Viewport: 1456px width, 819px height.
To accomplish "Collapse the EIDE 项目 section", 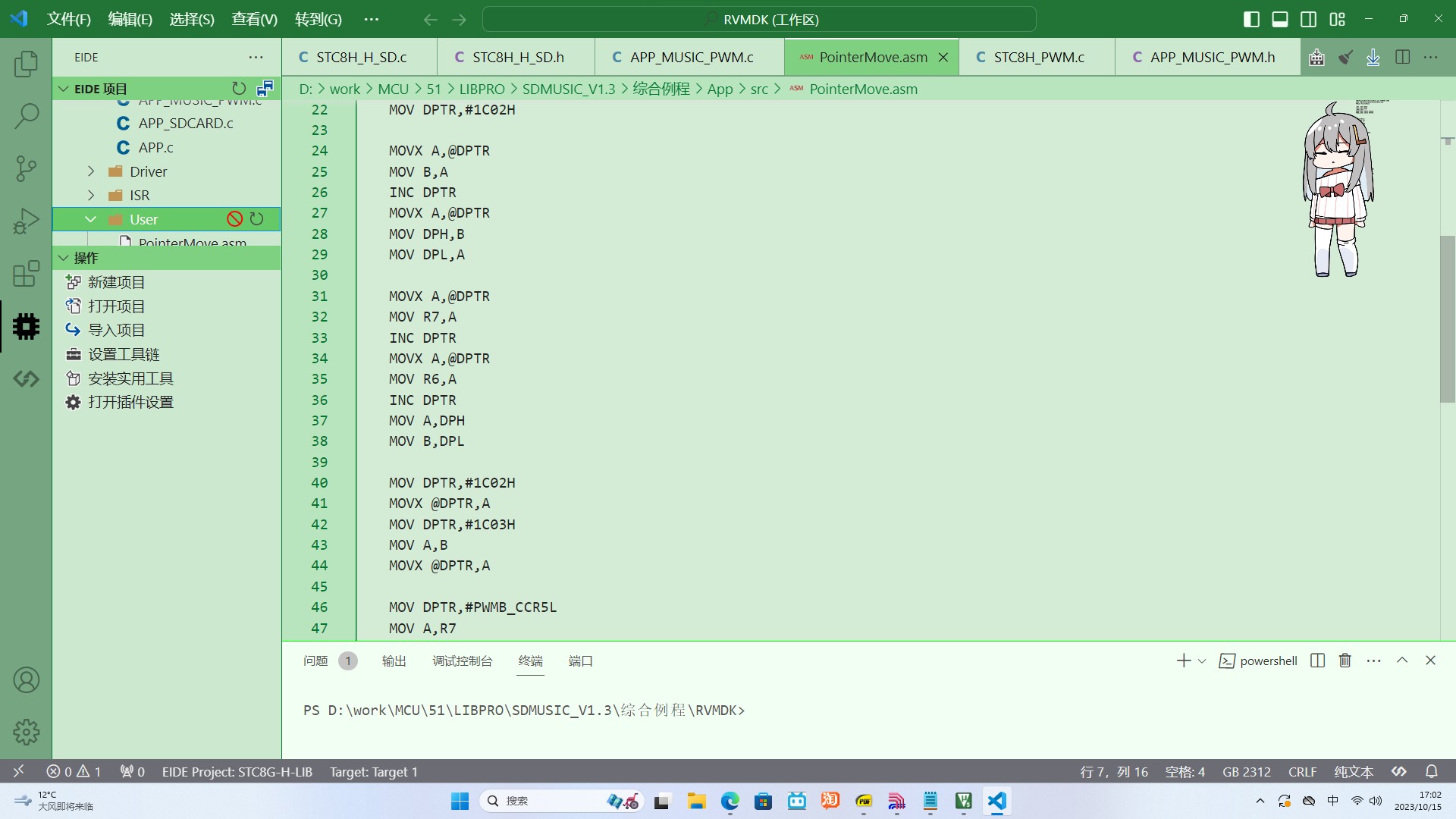I will (x=64, y=89).
